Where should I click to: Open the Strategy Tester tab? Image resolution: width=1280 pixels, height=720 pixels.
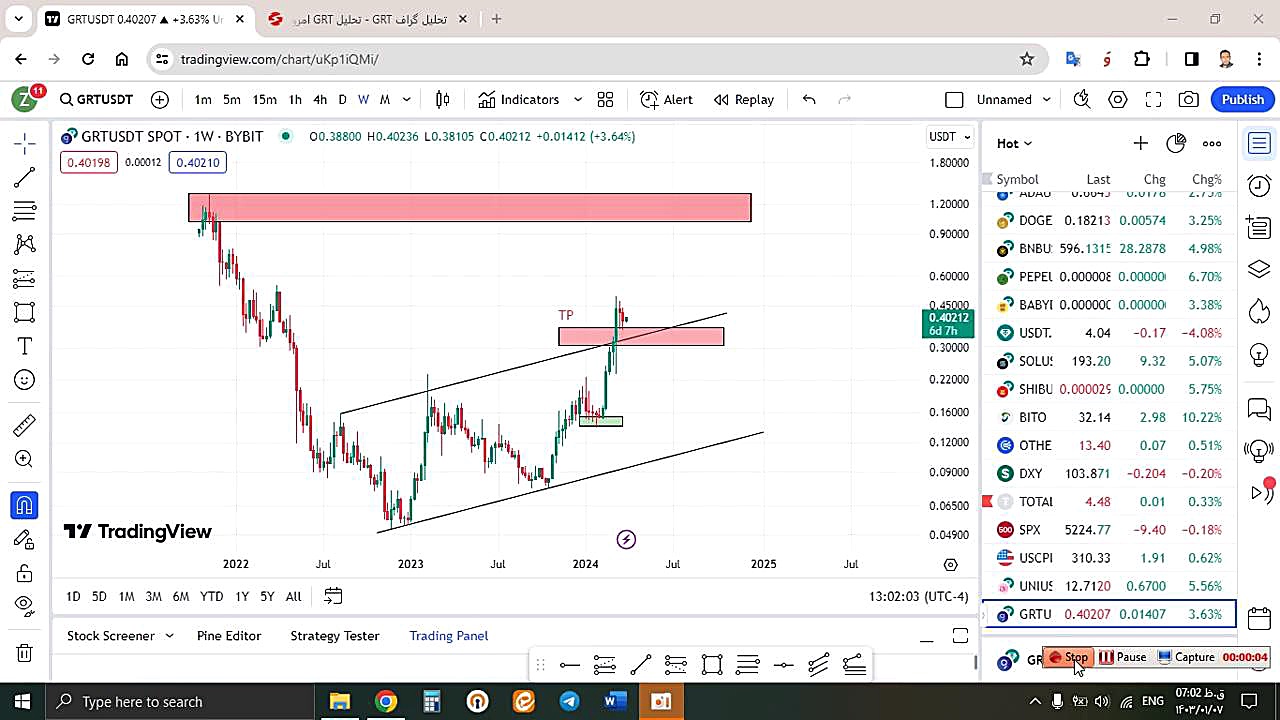[335, 636]
